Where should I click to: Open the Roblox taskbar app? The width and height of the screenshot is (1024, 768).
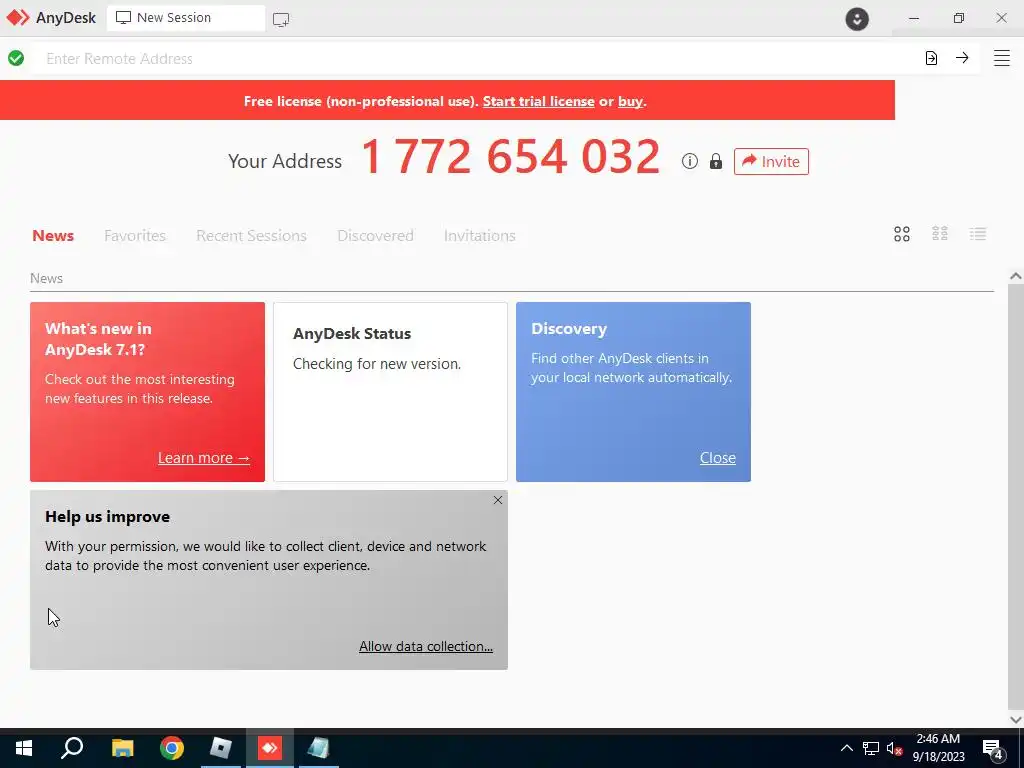221,748
